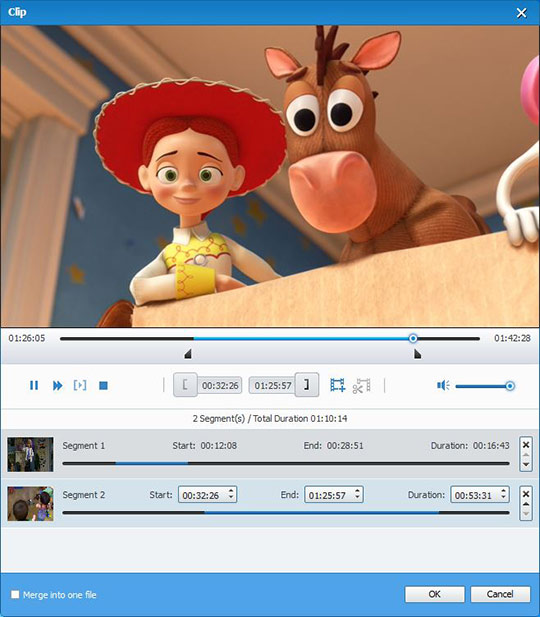Stop the video playback

pos(104,385)
